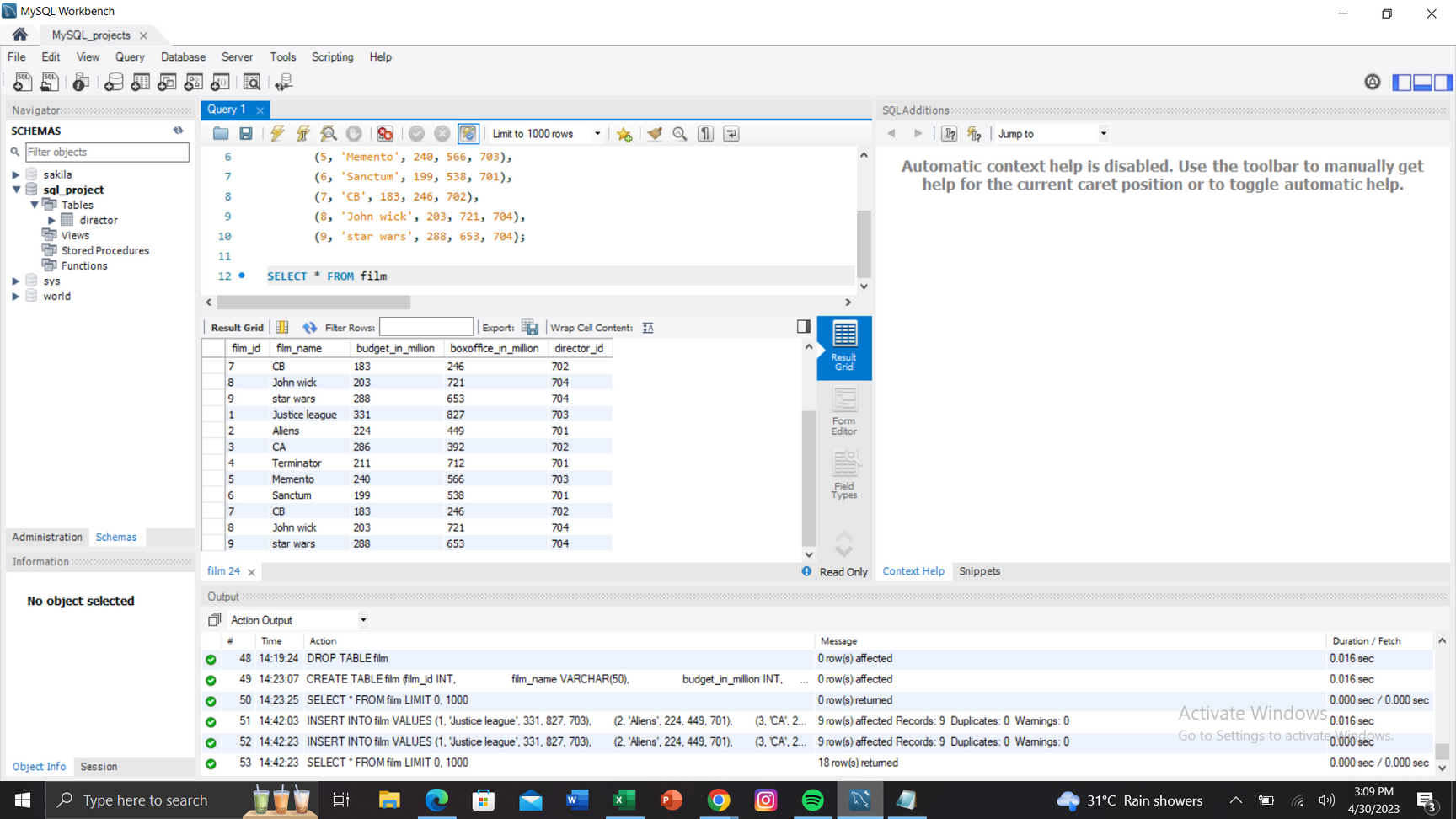Save the script to file
Image resolution: width=1456 pixels, height=819 pixels.
point(246,134)
